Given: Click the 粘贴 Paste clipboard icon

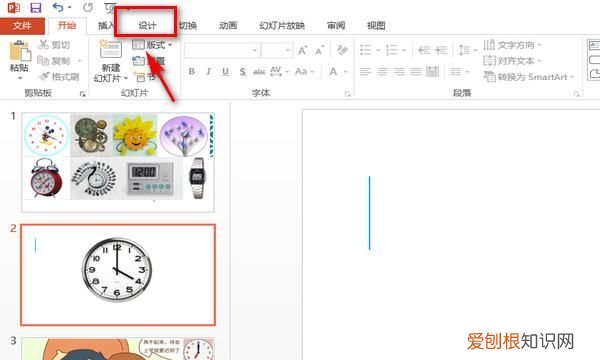Looking at the screenshot, I should coord(20,50).
